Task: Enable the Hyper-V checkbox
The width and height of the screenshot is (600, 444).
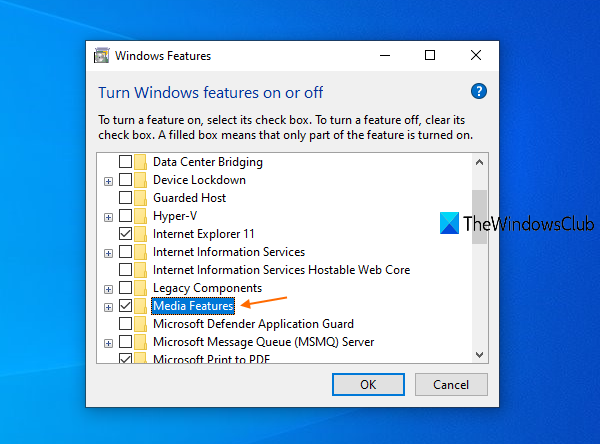Action: click(126, 215)
